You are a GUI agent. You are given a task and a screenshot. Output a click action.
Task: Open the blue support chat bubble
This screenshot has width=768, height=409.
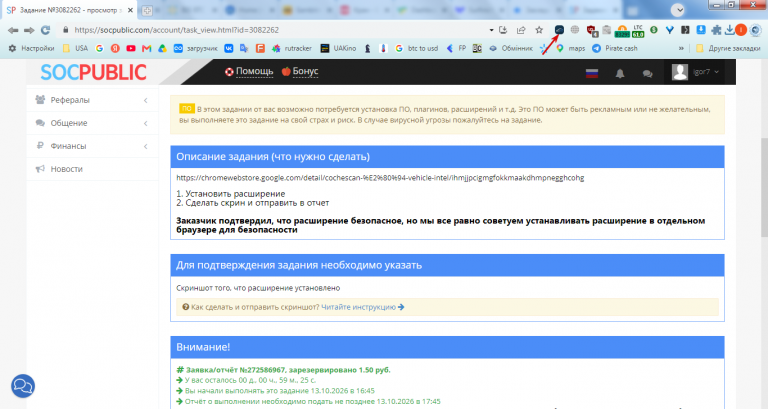click(23, 386)
